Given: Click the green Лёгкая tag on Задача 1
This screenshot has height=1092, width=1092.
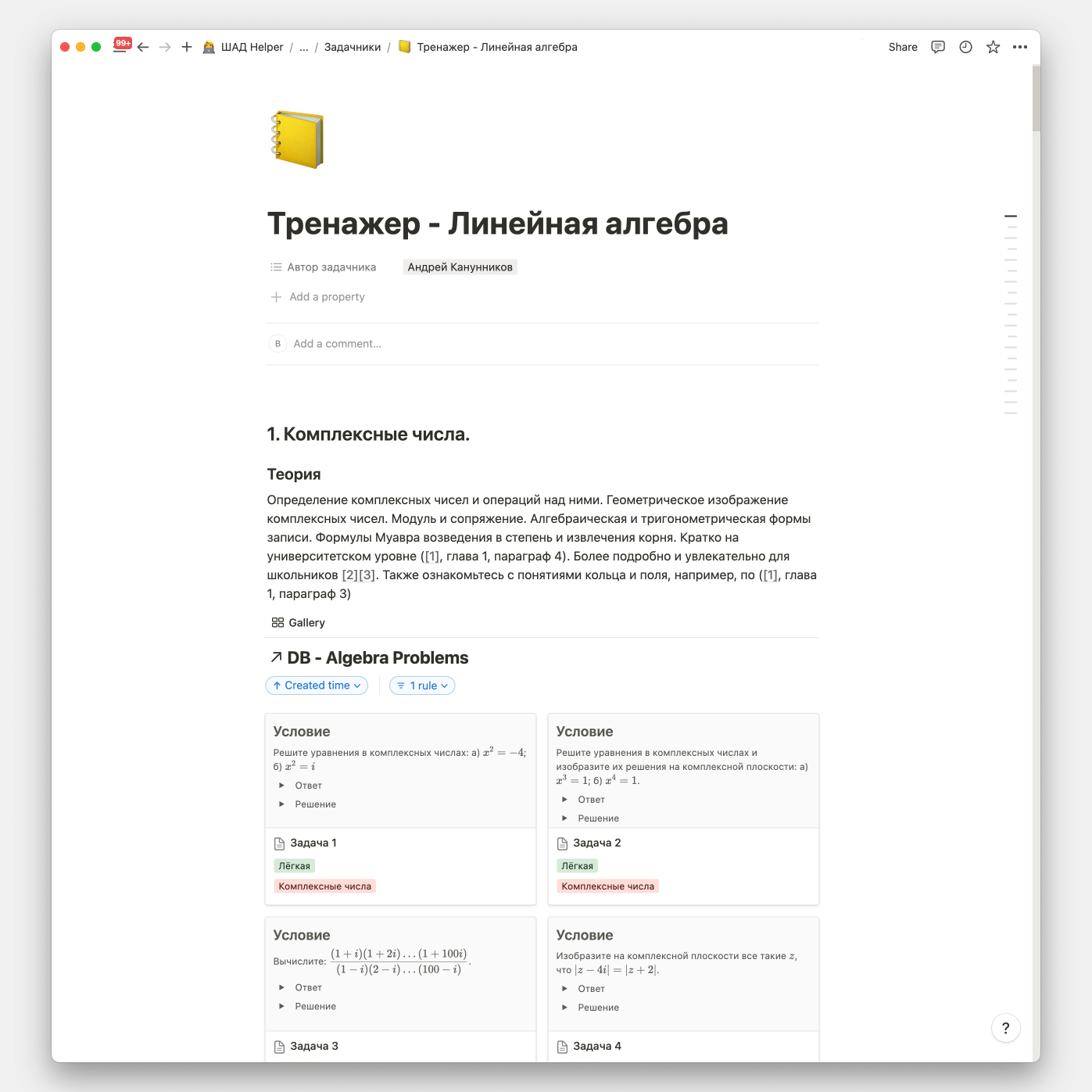Looking at the screenshot, I should [294, 865].
